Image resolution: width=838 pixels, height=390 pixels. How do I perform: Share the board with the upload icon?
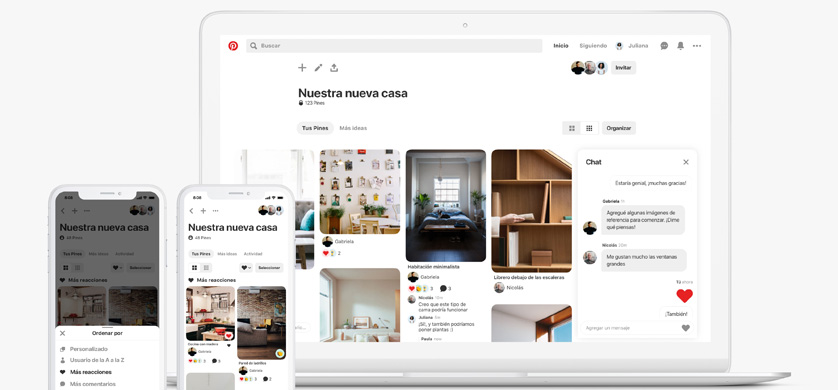[334, 68]
